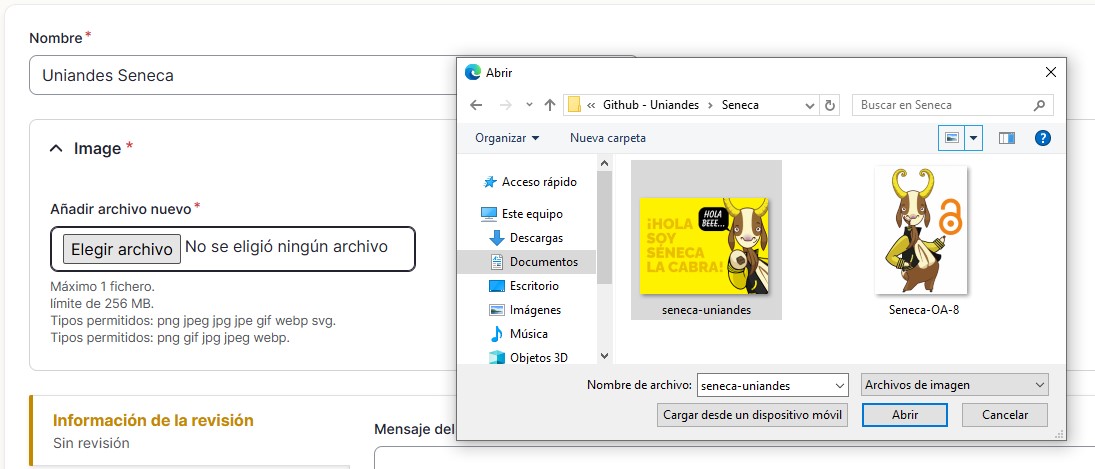This screenshot has height=469, width=1095.
Task: Collapse the Image section chevron
Action: click(56, 149)
